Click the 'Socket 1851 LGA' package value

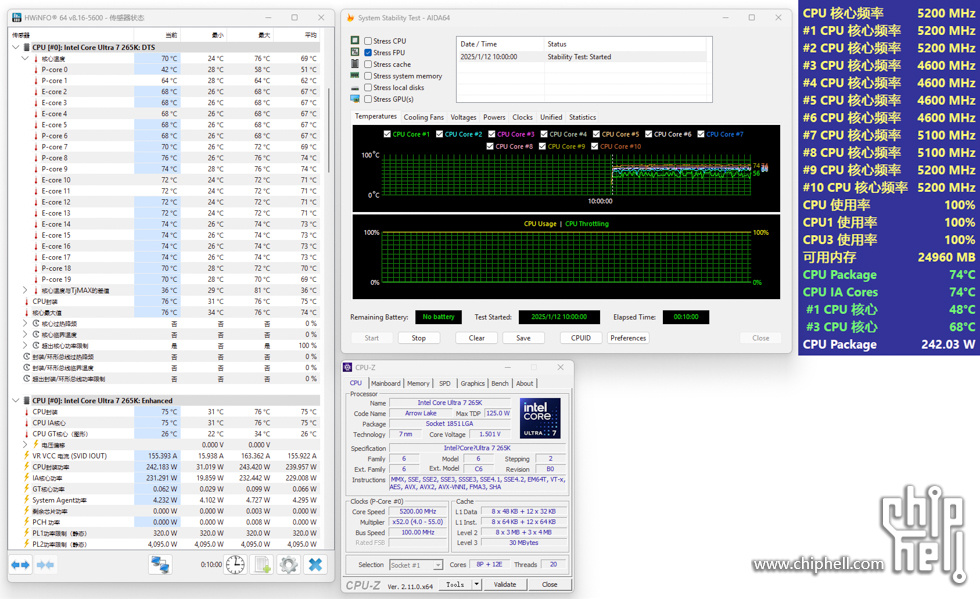[x=449, y=423]
